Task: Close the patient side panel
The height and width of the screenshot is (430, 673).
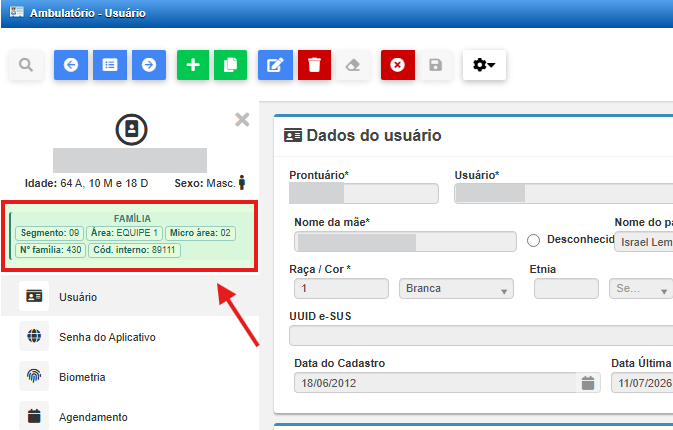Action: 242,119
